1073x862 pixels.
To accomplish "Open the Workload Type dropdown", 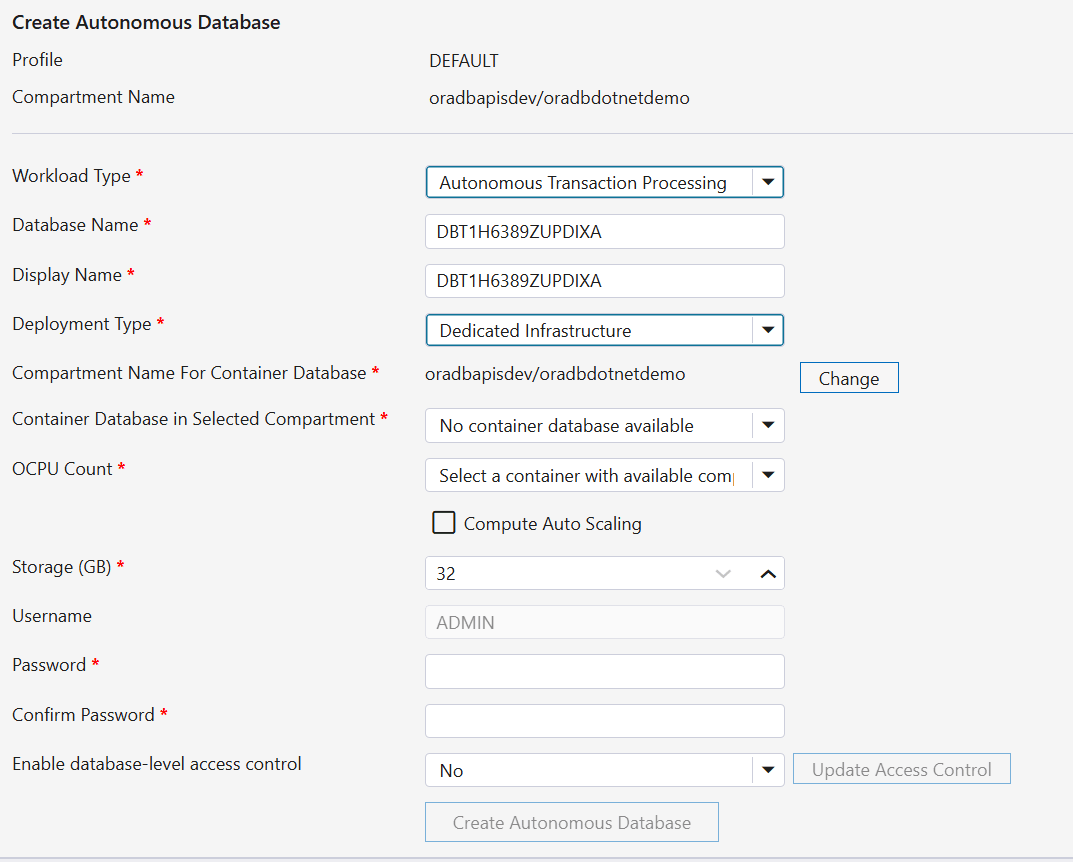I will [604, 182].
